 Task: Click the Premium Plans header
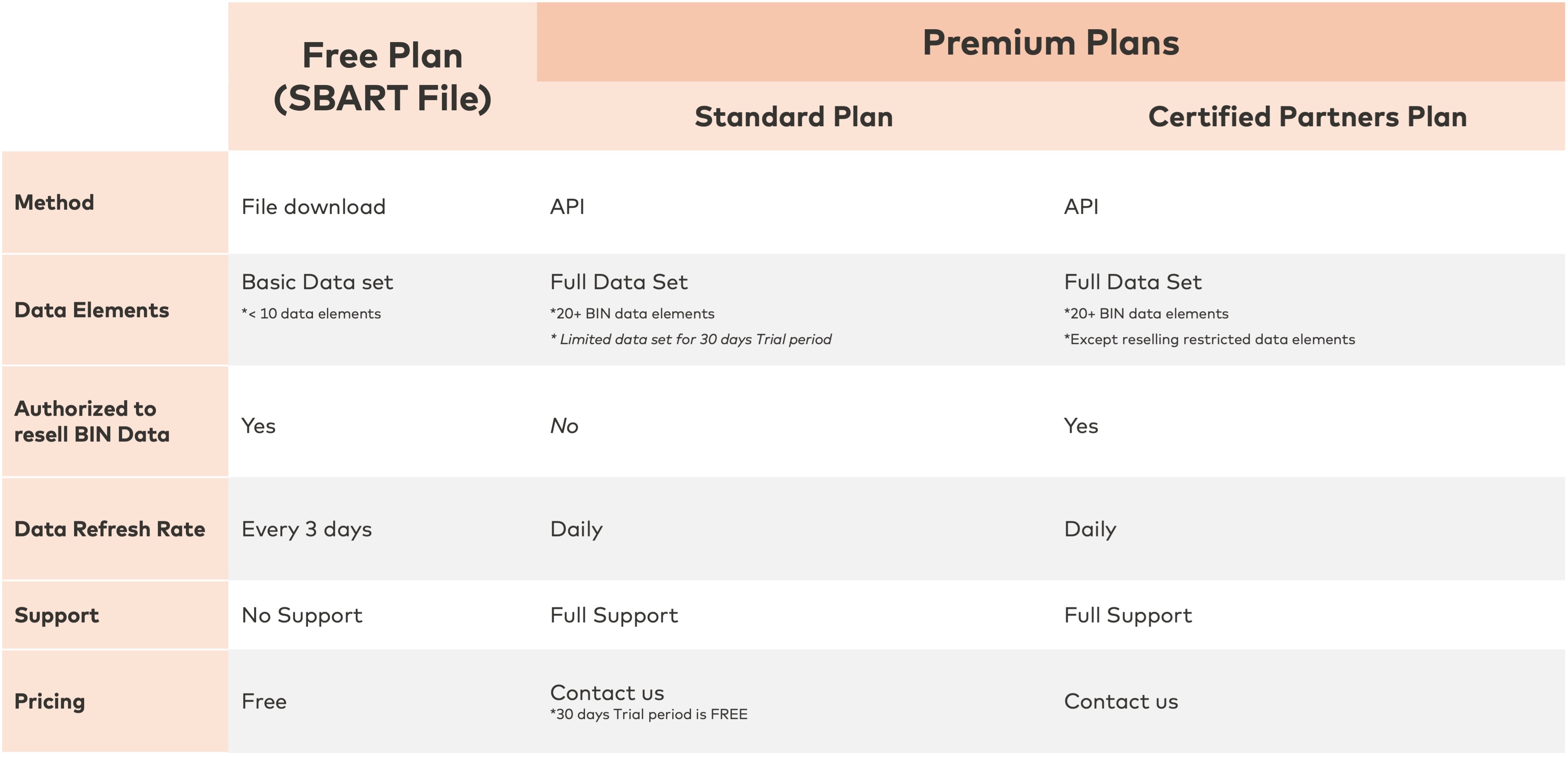(1051, 42)
